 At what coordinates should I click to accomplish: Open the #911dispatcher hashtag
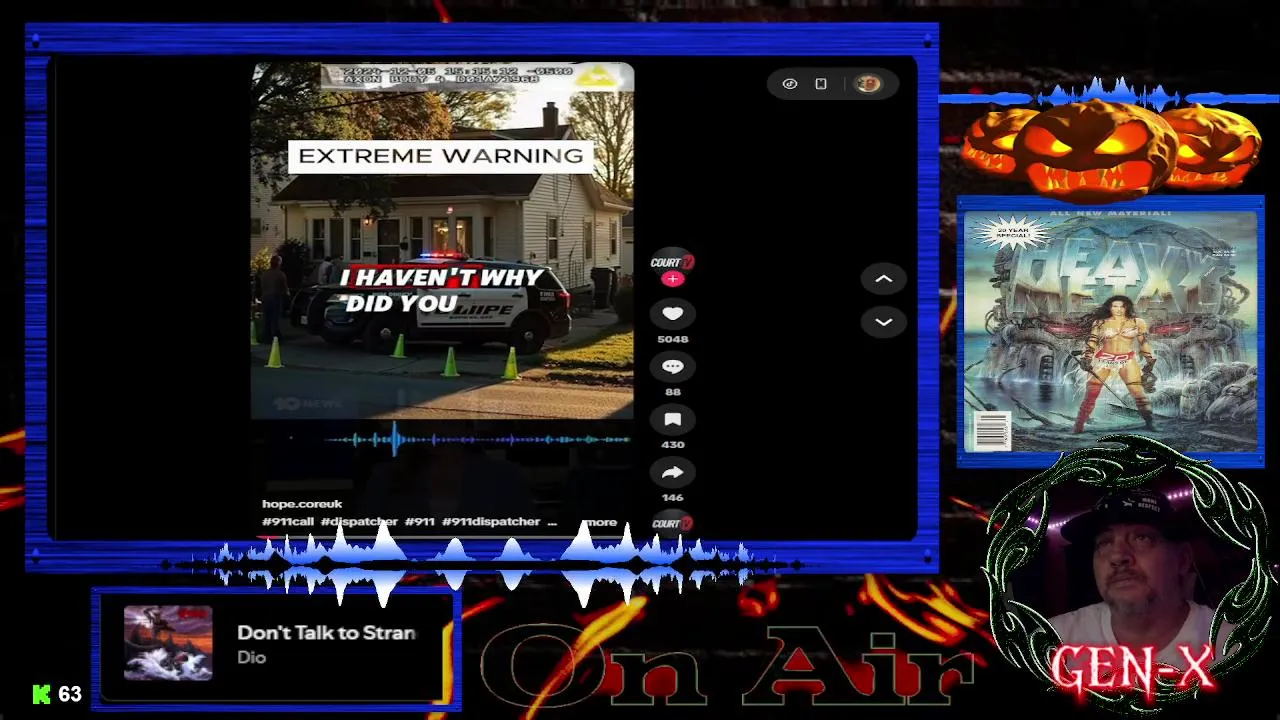tap(490, 522)
